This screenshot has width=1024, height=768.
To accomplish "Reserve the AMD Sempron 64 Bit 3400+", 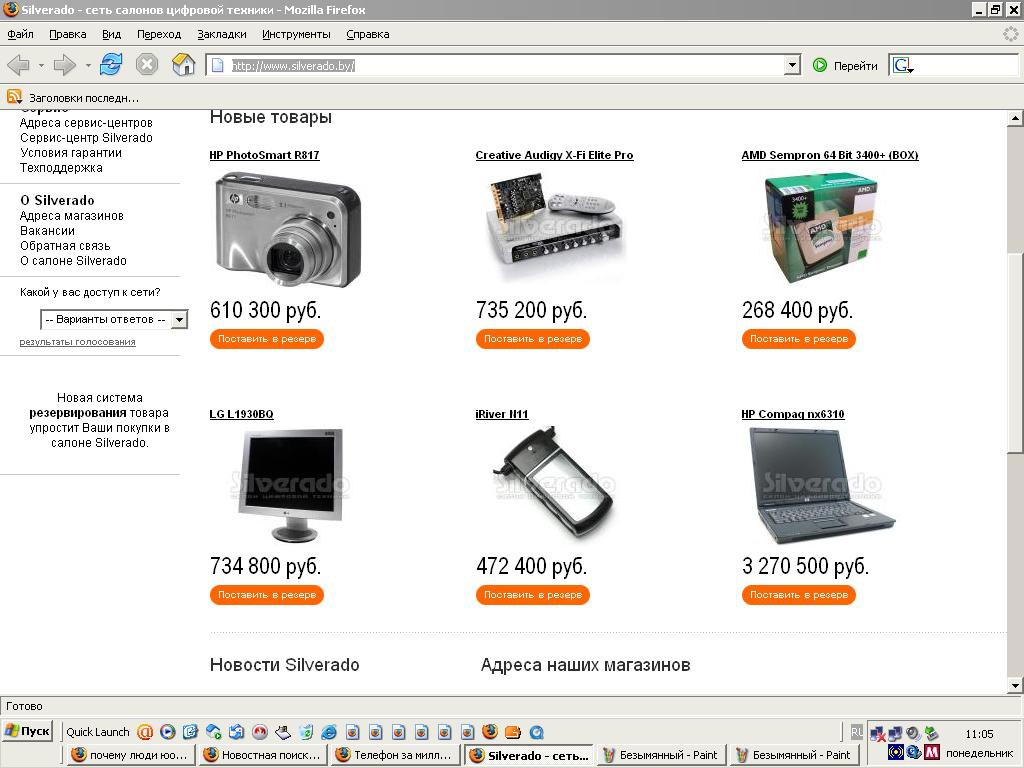I will click(799, 339).
